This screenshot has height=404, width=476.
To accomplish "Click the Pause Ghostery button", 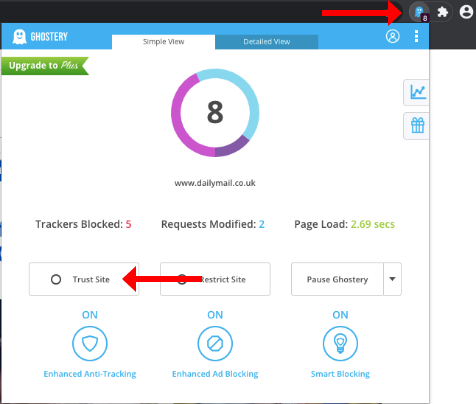I will (337, 279).
